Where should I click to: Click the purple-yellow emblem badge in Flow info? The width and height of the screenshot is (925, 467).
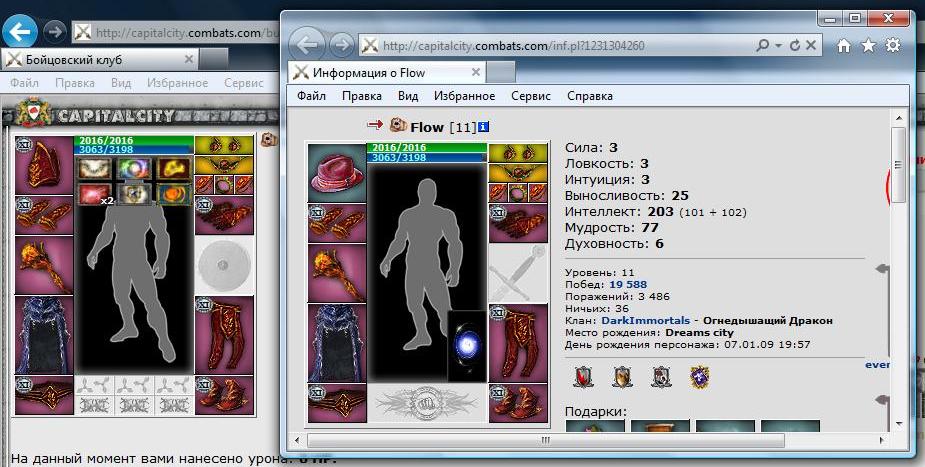700,377
